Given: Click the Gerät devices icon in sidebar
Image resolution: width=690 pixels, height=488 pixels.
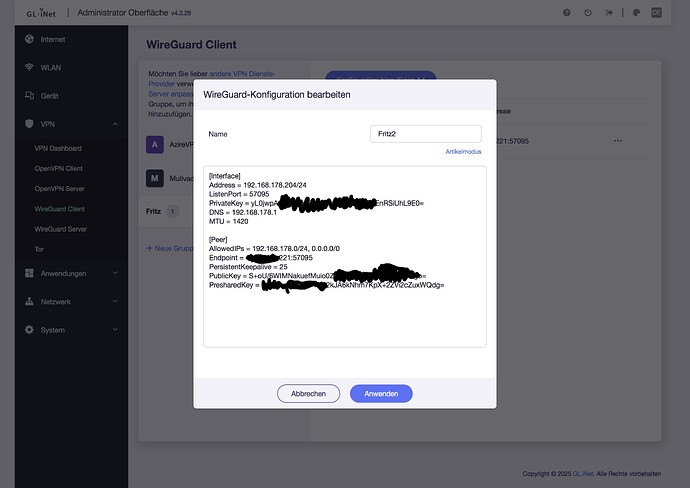Looking at the screenshot, I should pyautogui.click(x=29, y=95).
